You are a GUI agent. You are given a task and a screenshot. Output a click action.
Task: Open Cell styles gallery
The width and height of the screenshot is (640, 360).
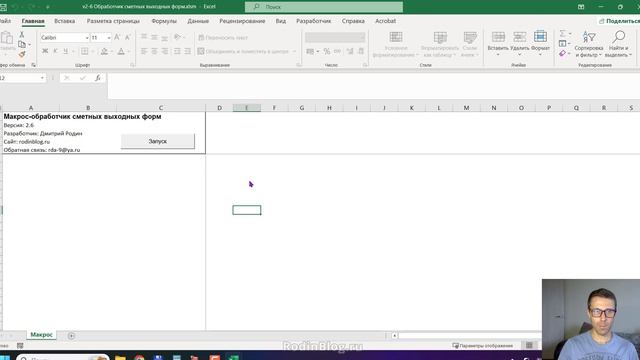point(470,44)
